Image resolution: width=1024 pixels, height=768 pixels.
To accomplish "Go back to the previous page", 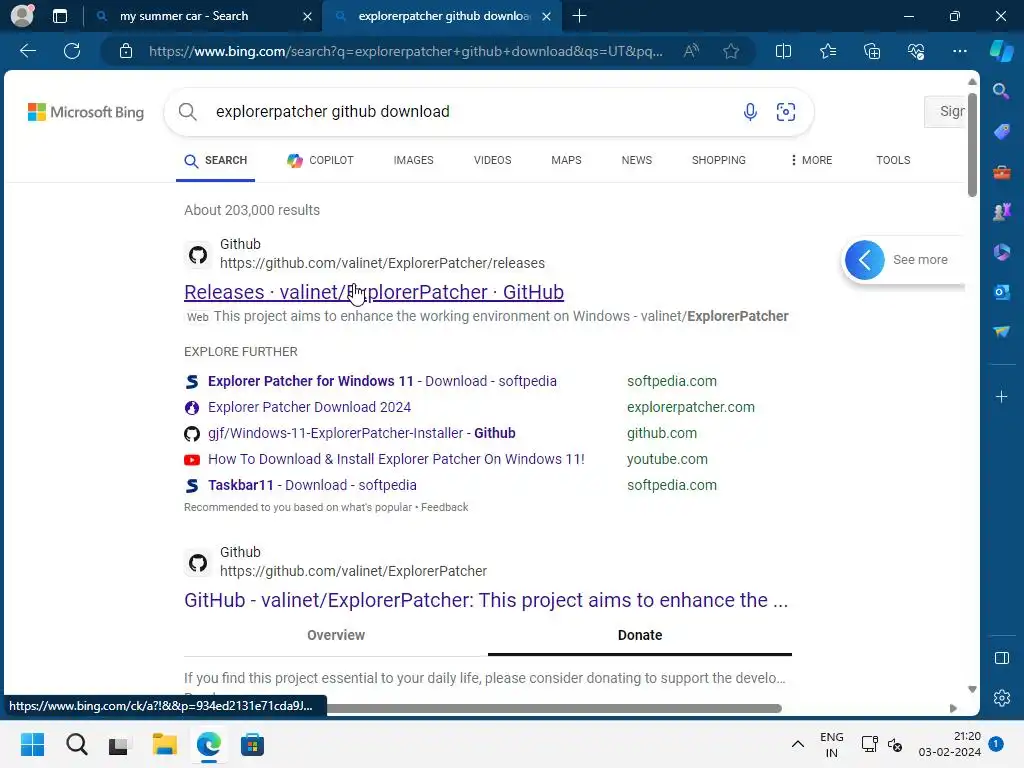I will click(27, 51).
